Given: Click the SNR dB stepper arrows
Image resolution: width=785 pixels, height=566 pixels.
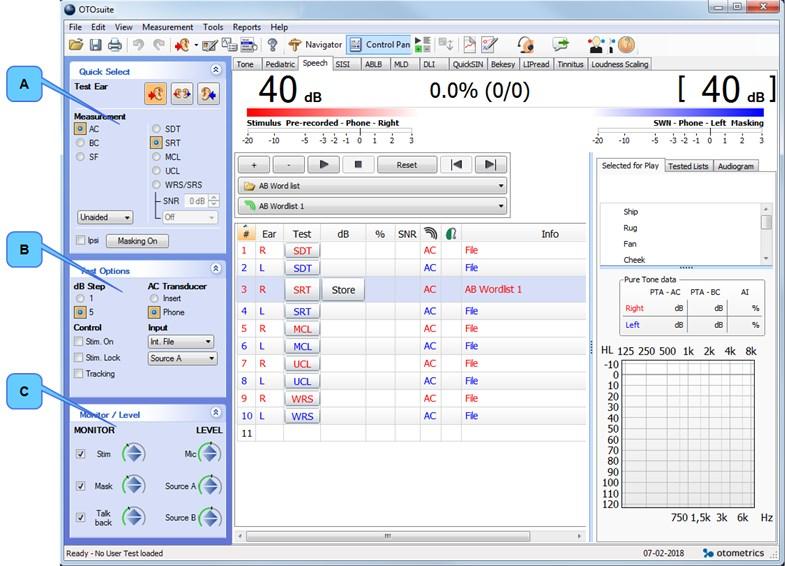Looking at the screenshot, I should coord(214,201).
